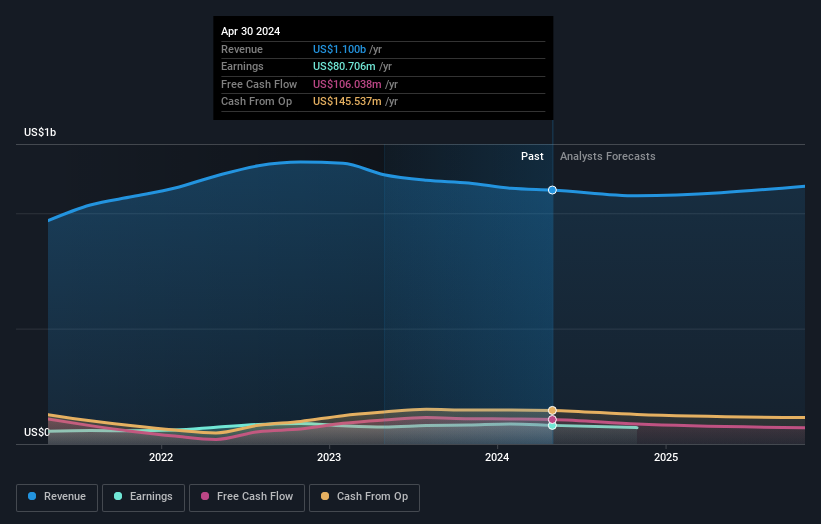The image size is (821, 524).
Task: Click the US$106.038m free cash flow value
Action: (347, 84)
